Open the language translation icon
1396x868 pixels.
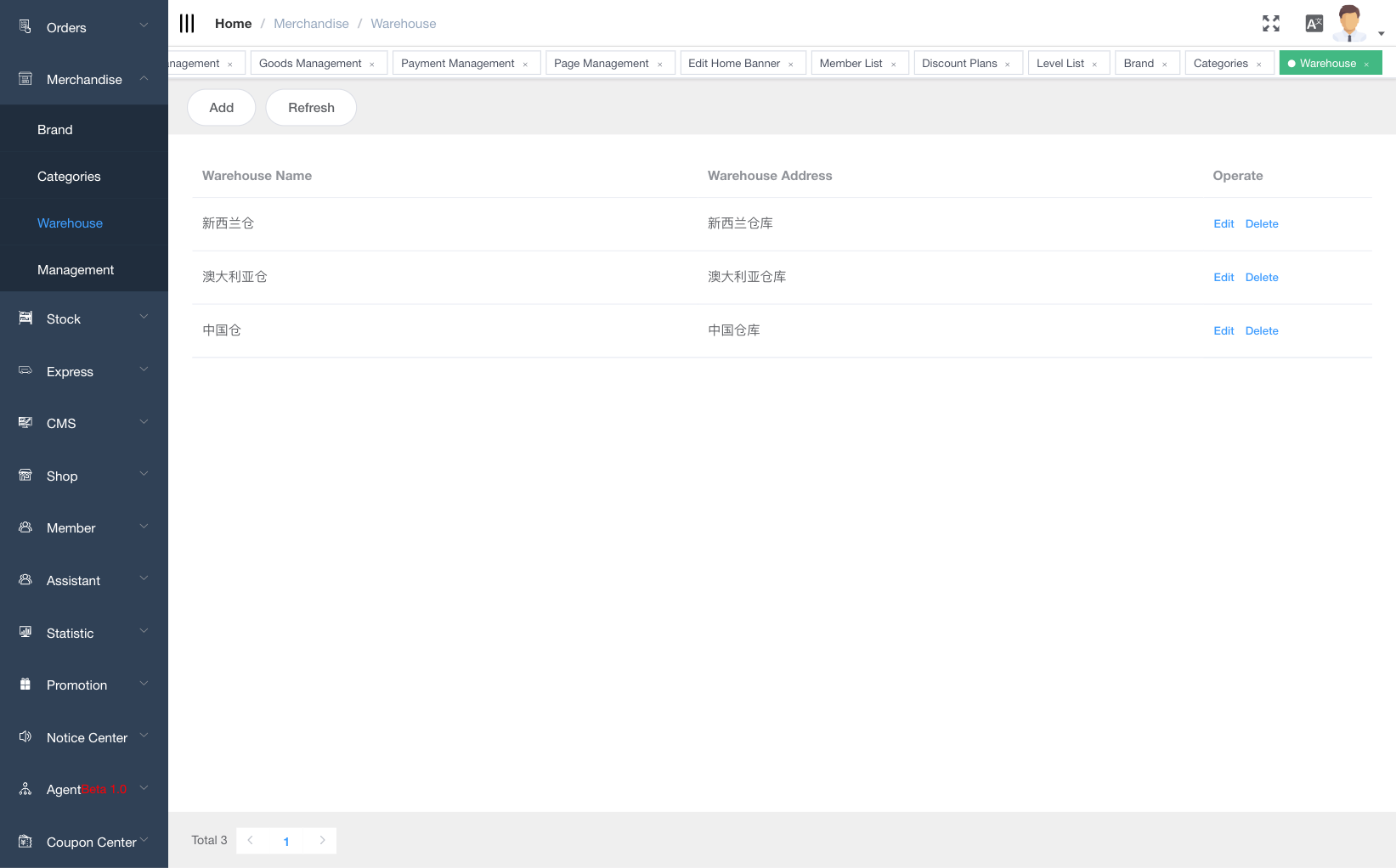coord(1314,24)
